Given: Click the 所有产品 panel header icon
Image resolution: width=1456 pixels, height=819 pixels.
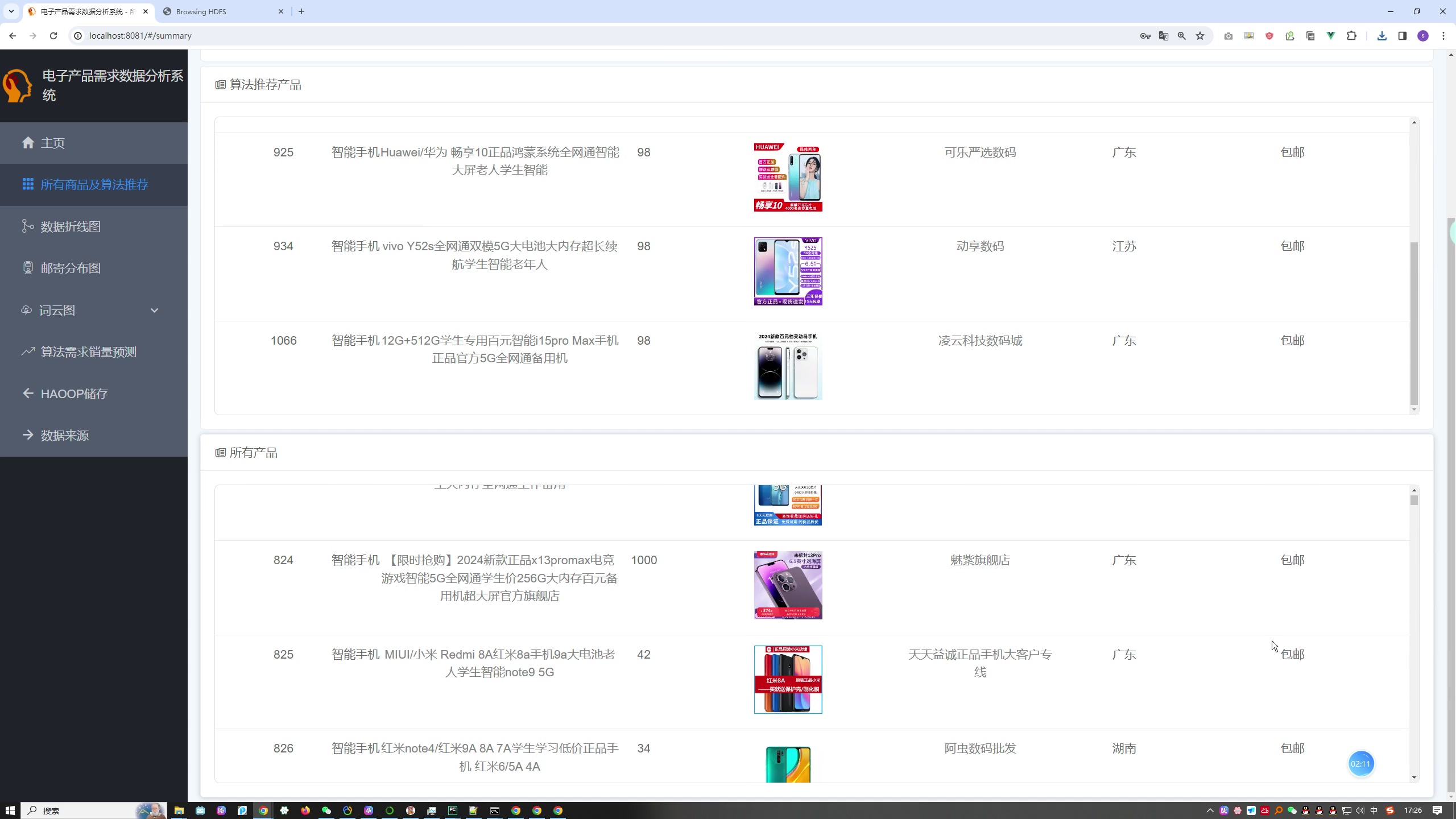Looking at the screenshot, I should tap(220, 453).
